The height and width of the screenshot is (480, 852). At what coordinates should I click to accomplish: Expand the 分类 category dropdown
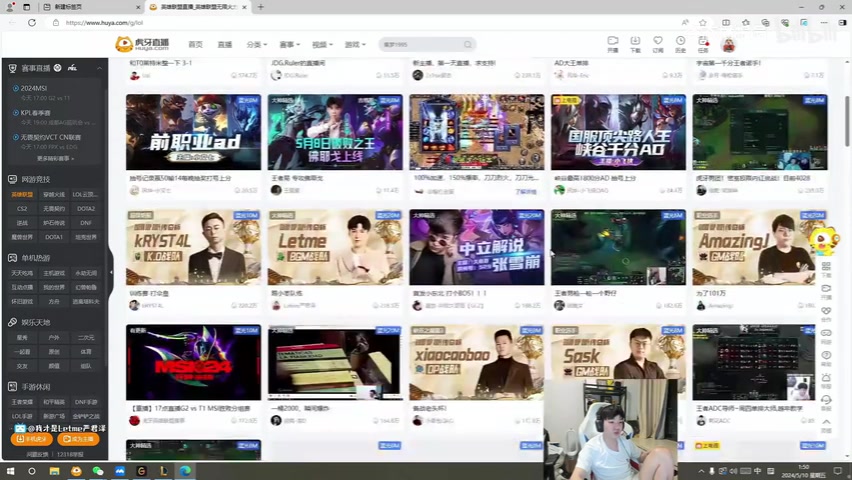click(x=256, y=45)
